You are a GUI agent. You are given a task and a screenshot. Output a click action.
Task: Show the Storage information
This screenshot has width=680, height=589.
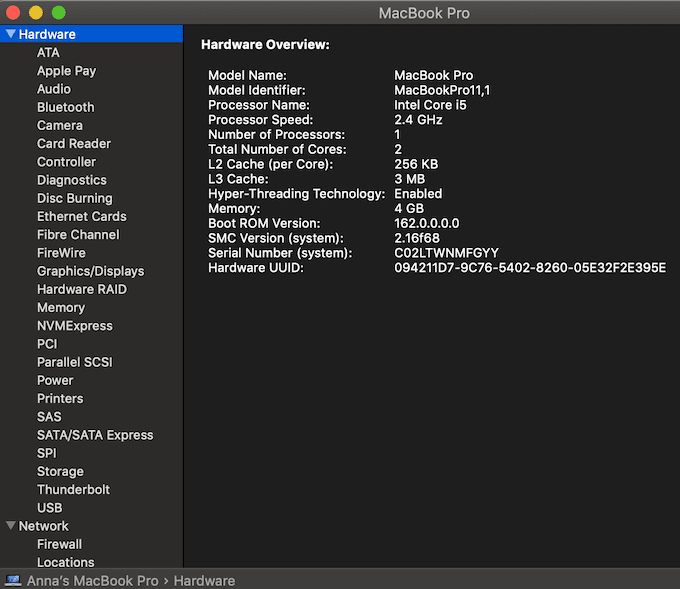60,471
